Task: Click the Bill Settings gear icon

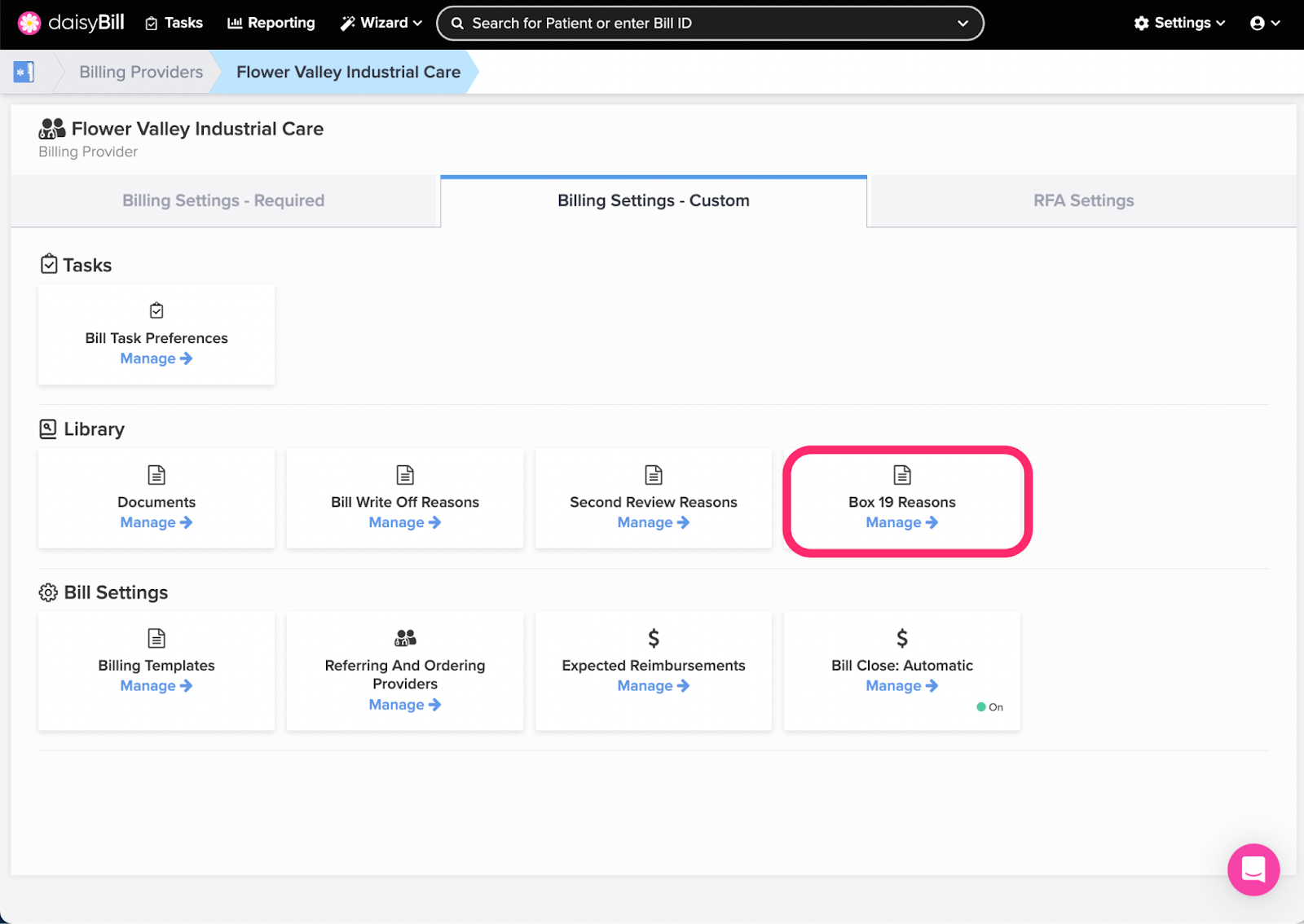Action: pyautogui.click(x=48, y=592)
